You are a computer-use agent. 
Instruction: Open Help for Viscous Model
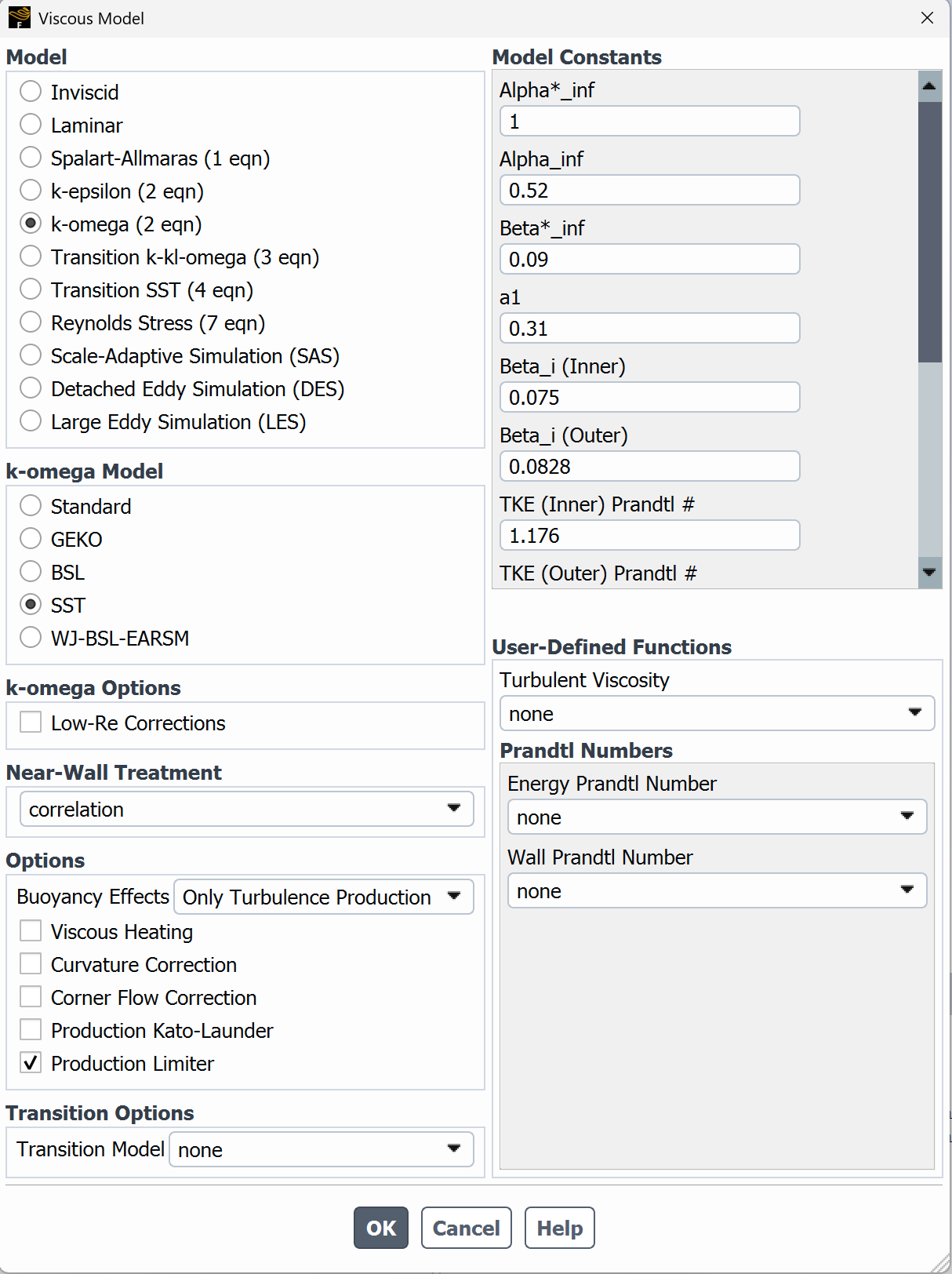tap(560, 1228)
